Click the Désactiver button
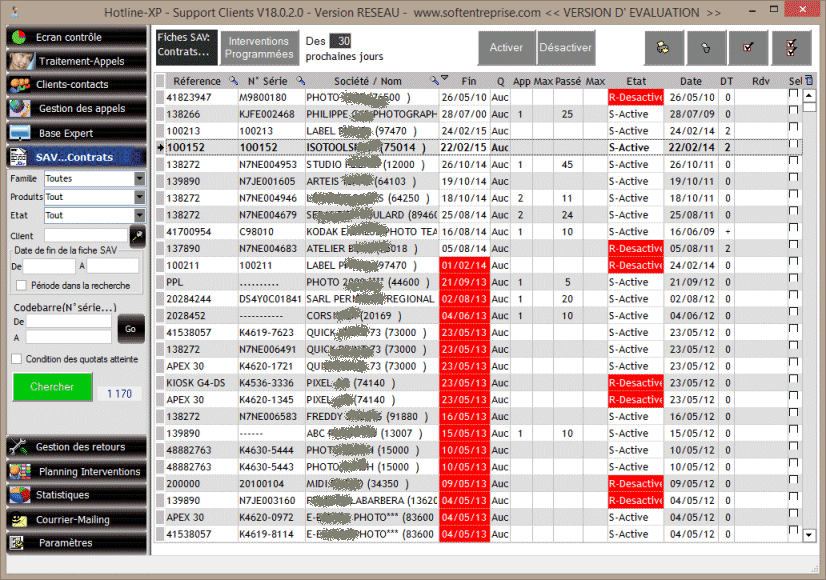The width and height of the screenshot is (826, 580). (x=565, y=47)
